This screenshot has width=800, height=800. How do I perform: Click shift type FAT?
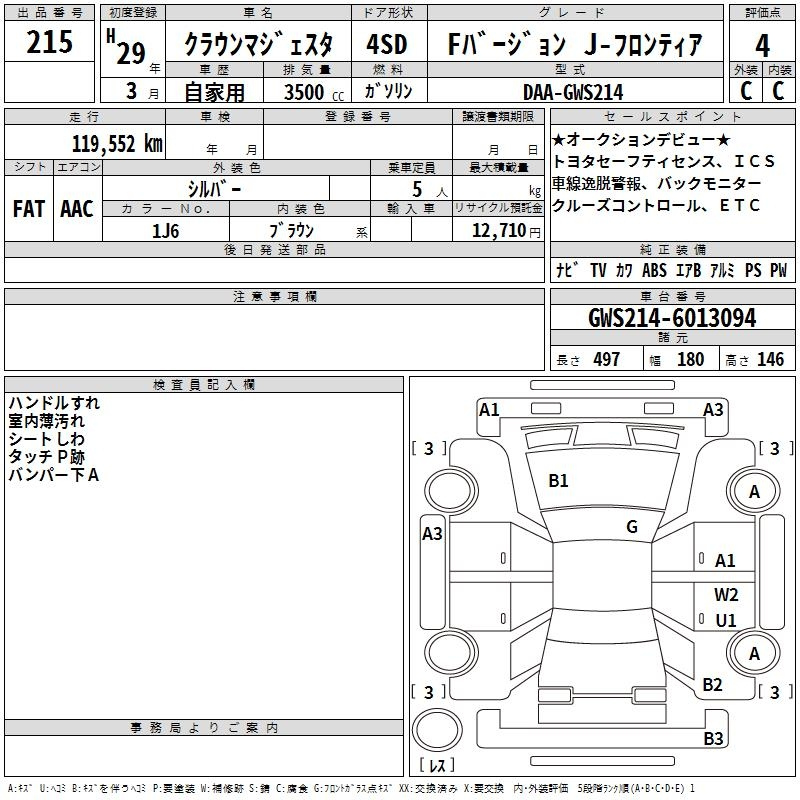pyautogui.click(x=29, y=209)
